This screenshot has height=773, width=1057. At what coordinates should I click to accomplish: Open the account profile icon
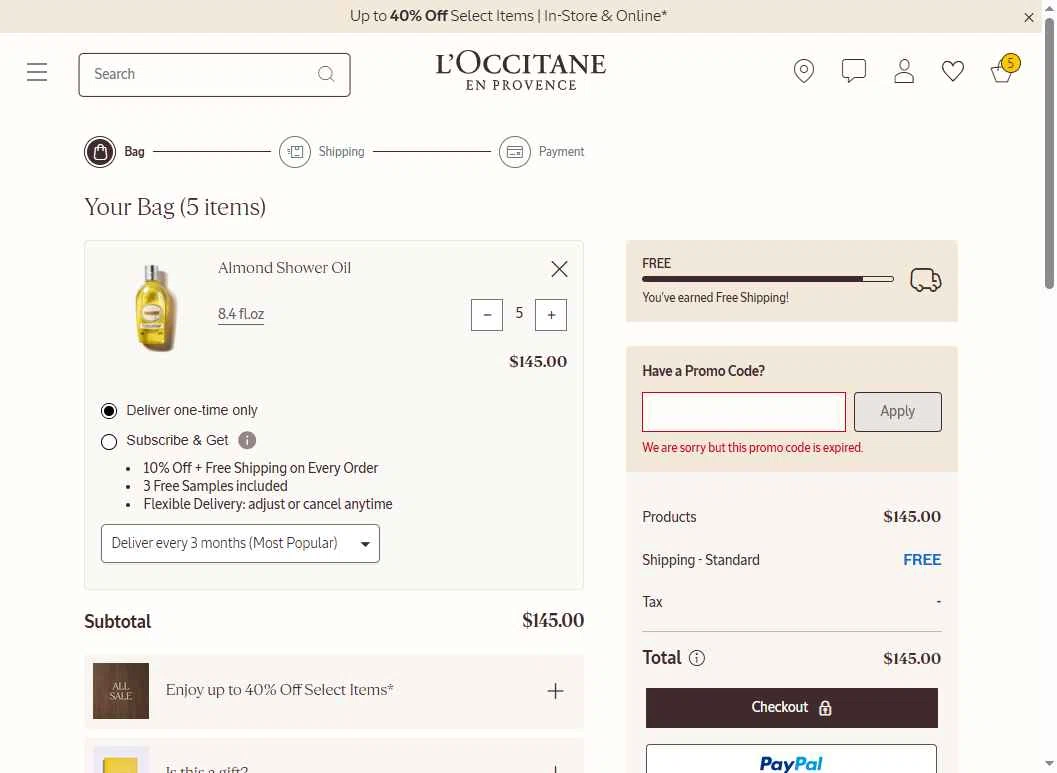(904, 71)
